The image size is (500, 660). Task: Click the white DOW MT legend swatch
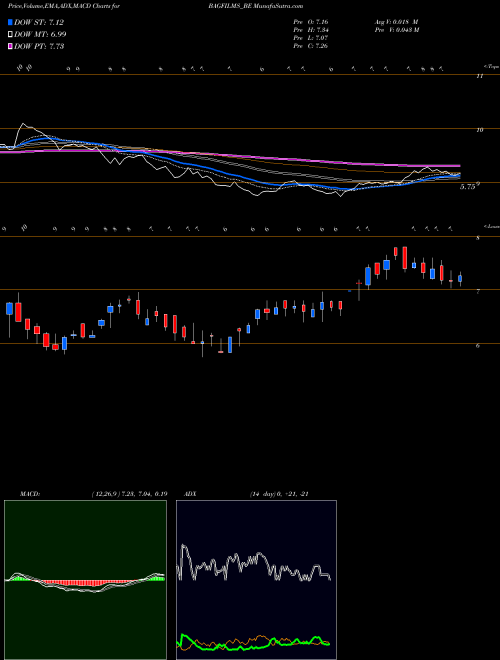[11, 35]
